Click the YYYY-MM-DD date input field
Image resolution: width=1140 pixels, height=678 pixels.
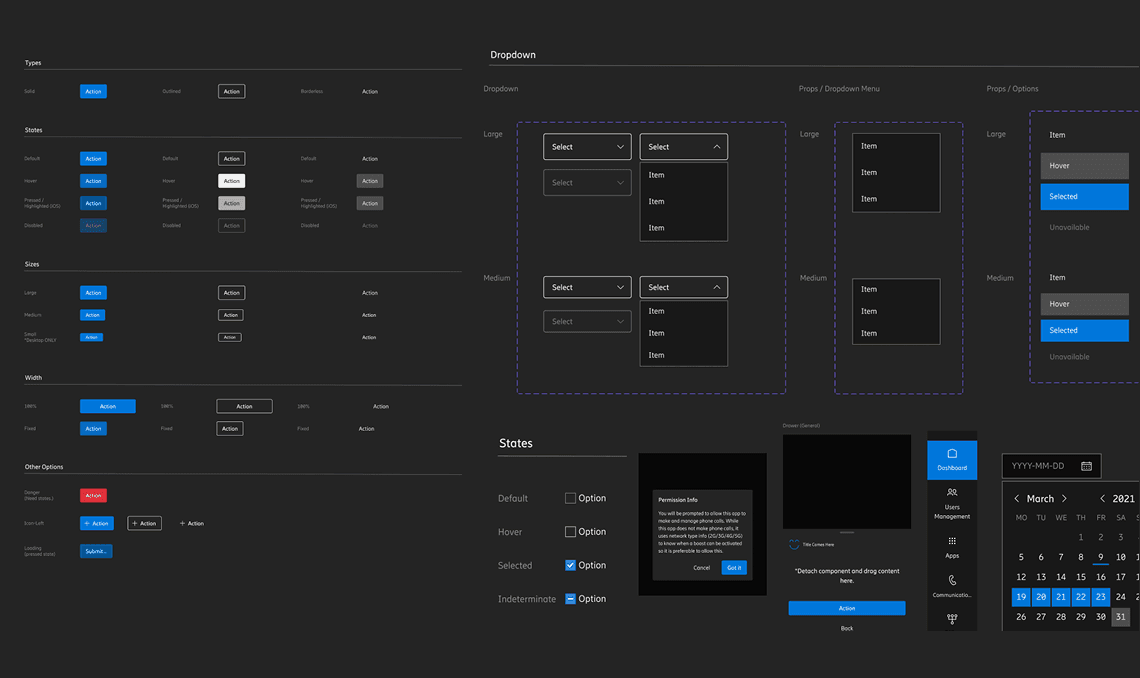tap(1051, 466)
